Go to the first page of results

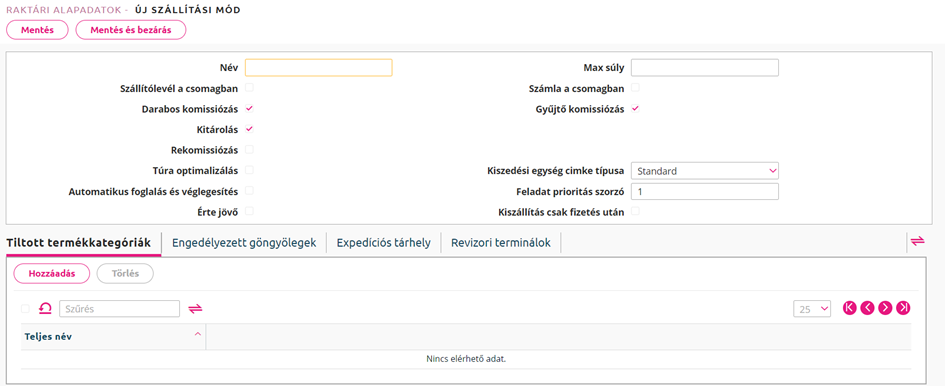click(x=850, y=308)
